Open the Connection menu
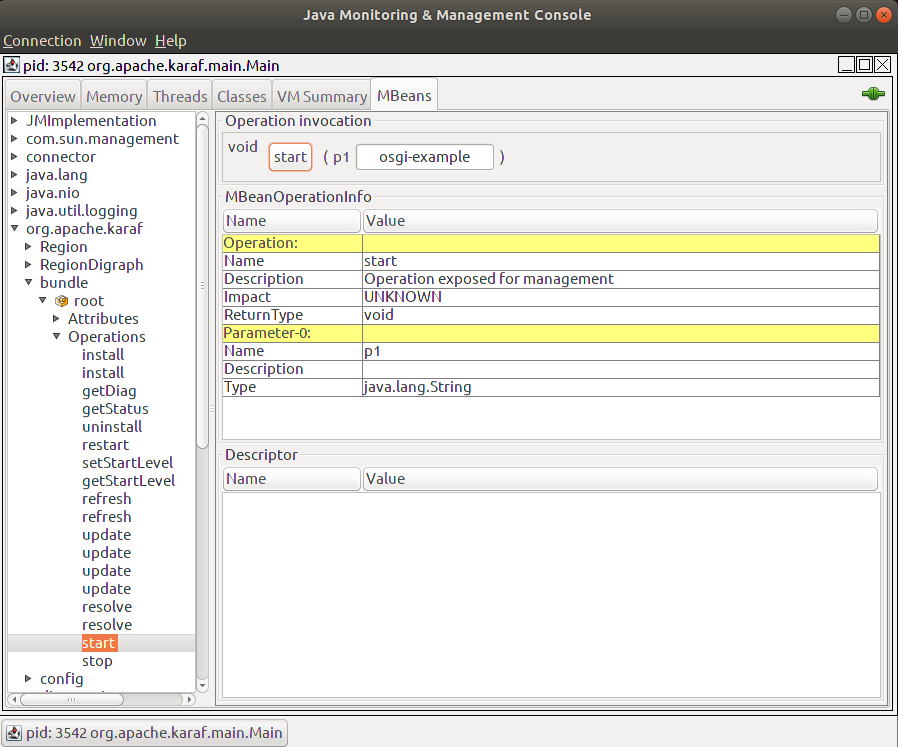The height and width of the screenshot is (747, 898). click(x=42, y=41)
